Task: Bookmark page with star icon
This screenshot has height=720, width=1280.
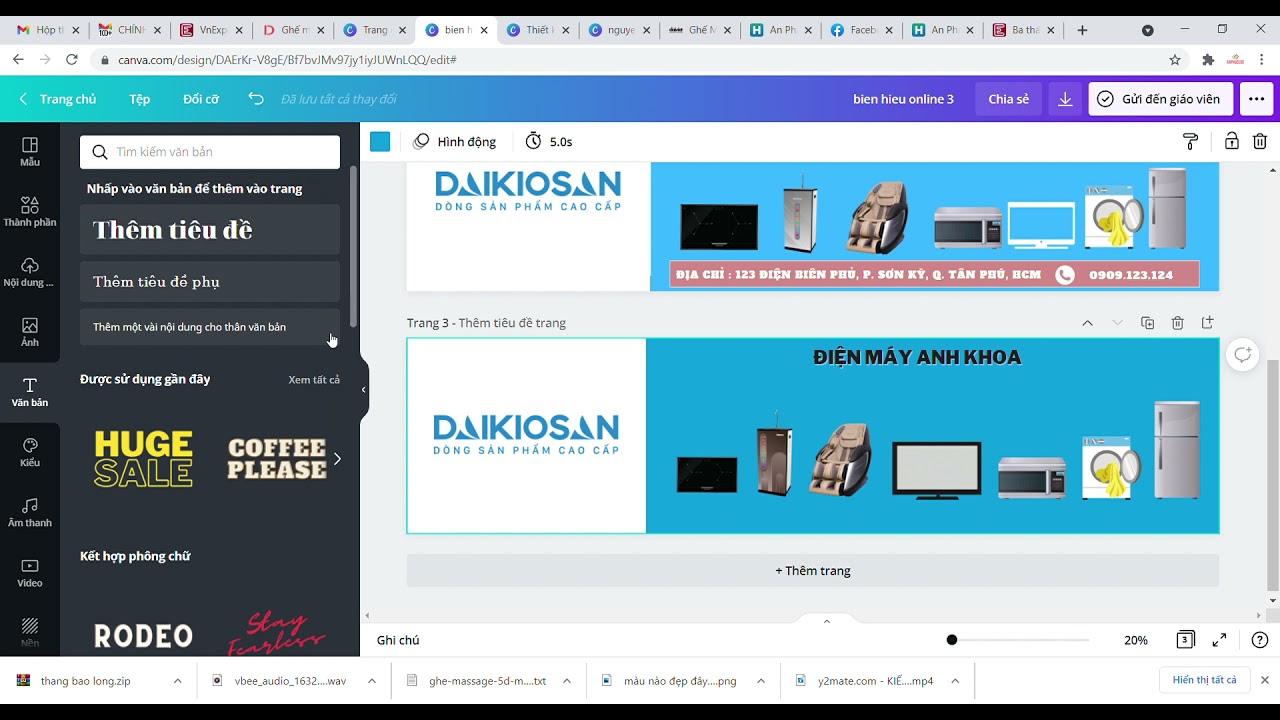Action: tap(1175, 60)
